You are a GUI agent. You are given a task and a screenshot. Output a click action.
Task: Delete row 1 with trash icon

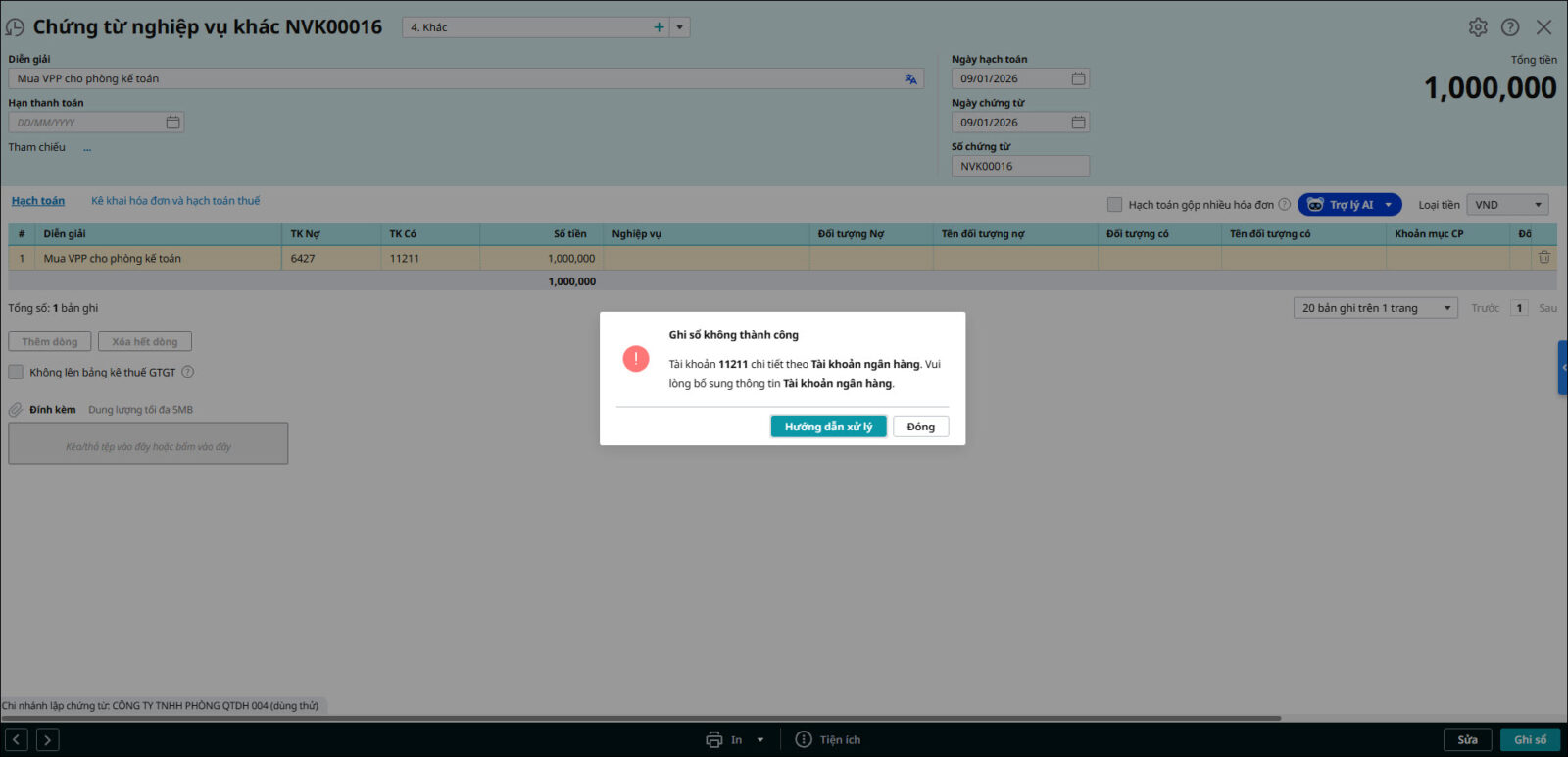tap(1543, 258)
